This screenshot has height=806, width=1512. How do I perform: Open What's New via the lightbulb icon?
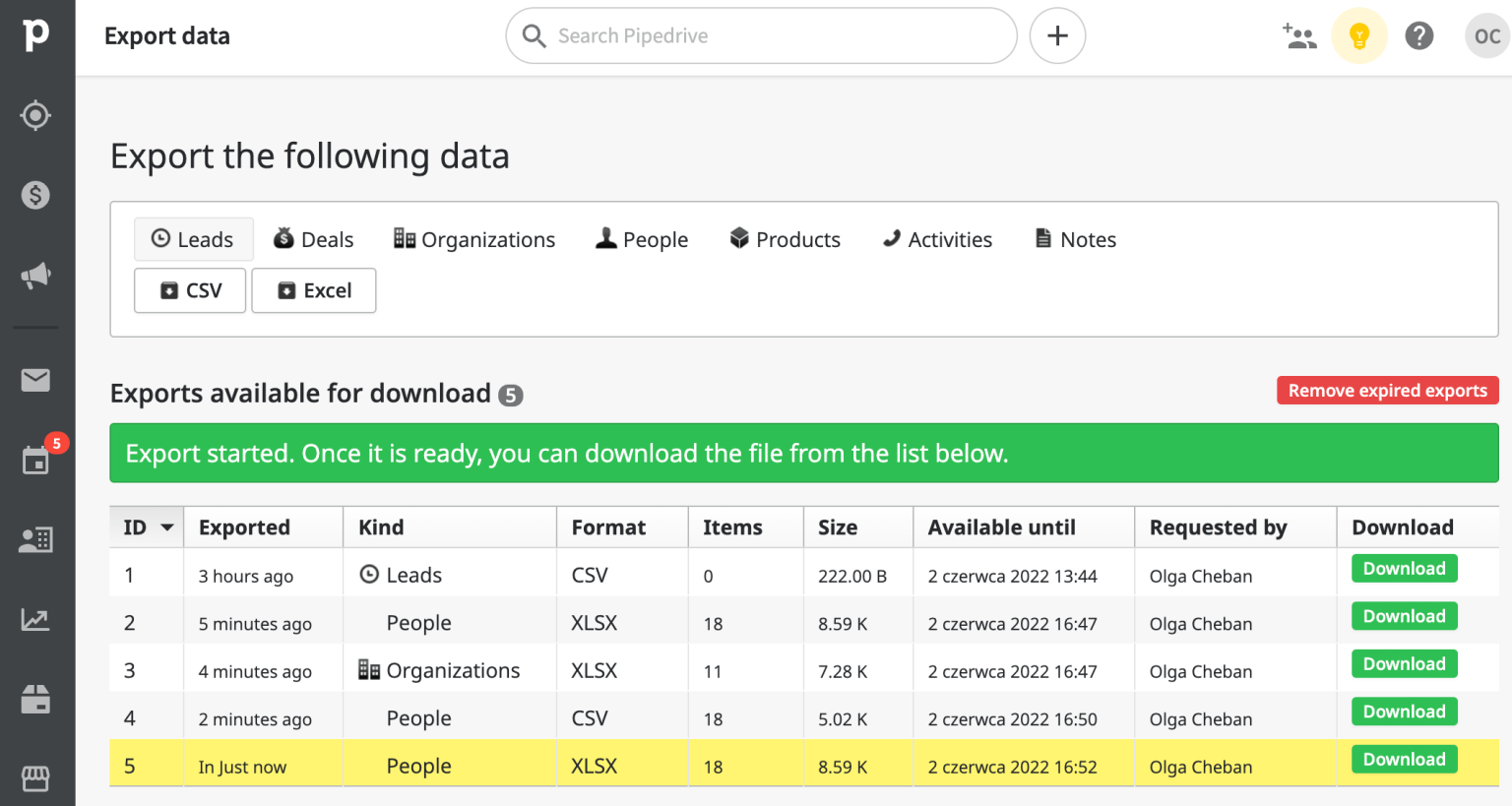pyautogui.click(x=1359, y=35)
